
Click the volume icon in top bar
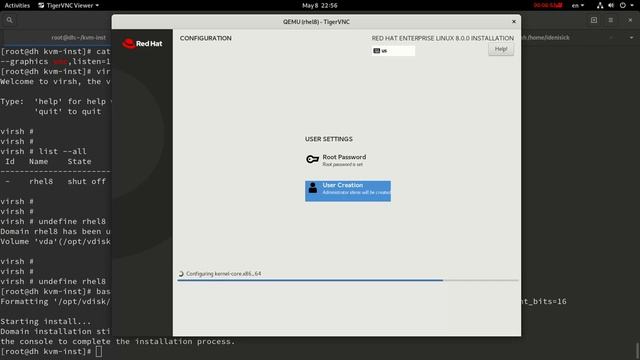[611, 5]
